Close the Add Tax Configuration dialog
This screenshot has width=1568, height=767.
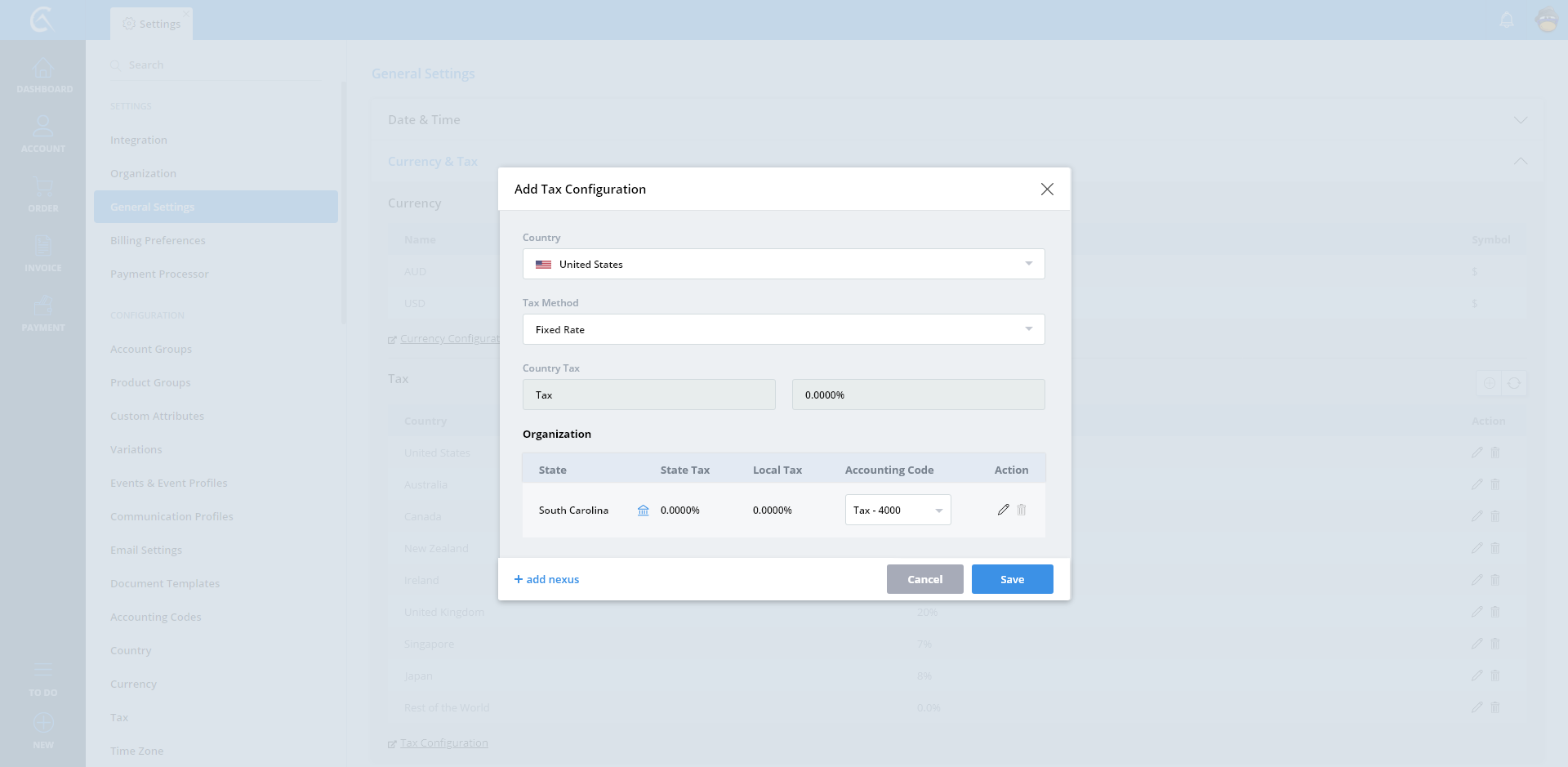tap(1047, 190)
